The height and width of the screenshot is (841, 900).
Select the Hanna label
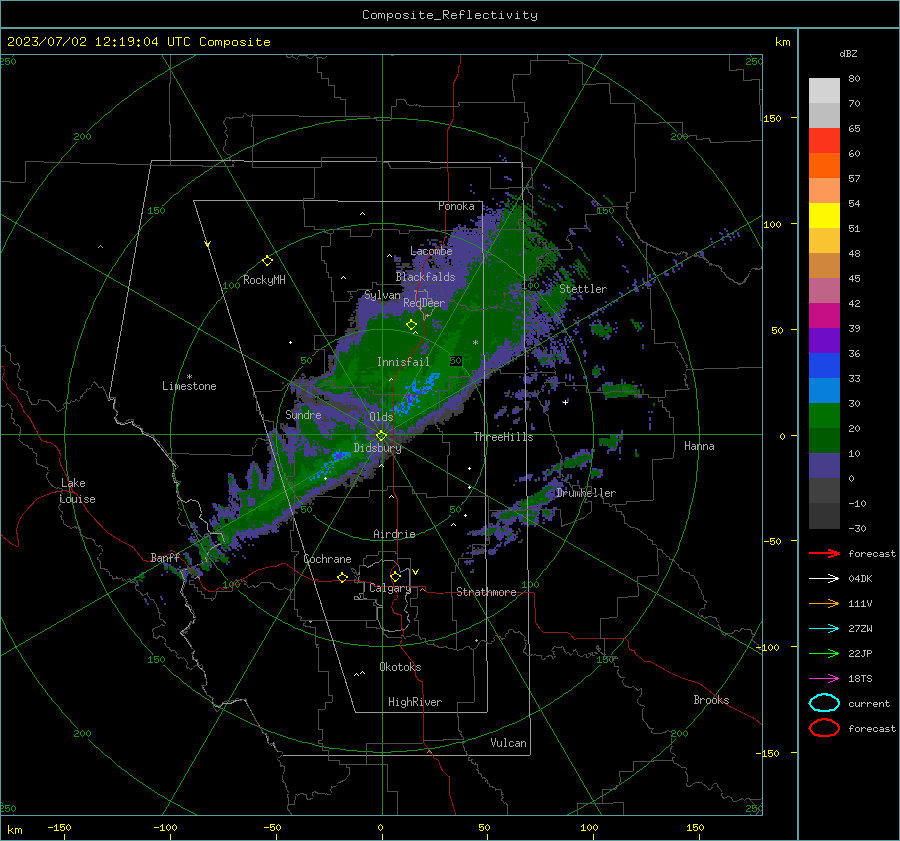pyautogui.click(x=699, y=446)
